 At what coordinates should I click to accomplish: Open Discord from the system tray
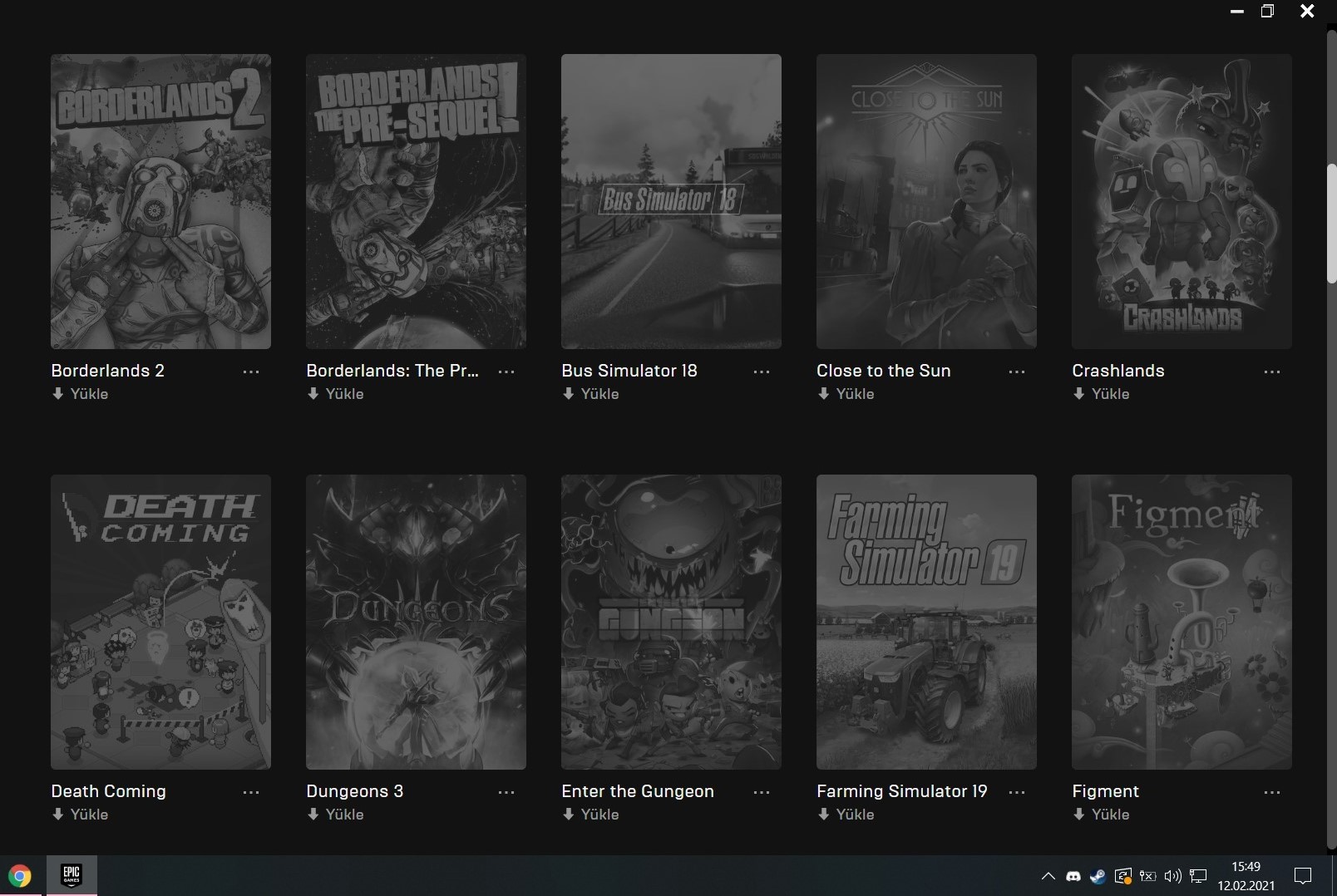point(1073,876)
